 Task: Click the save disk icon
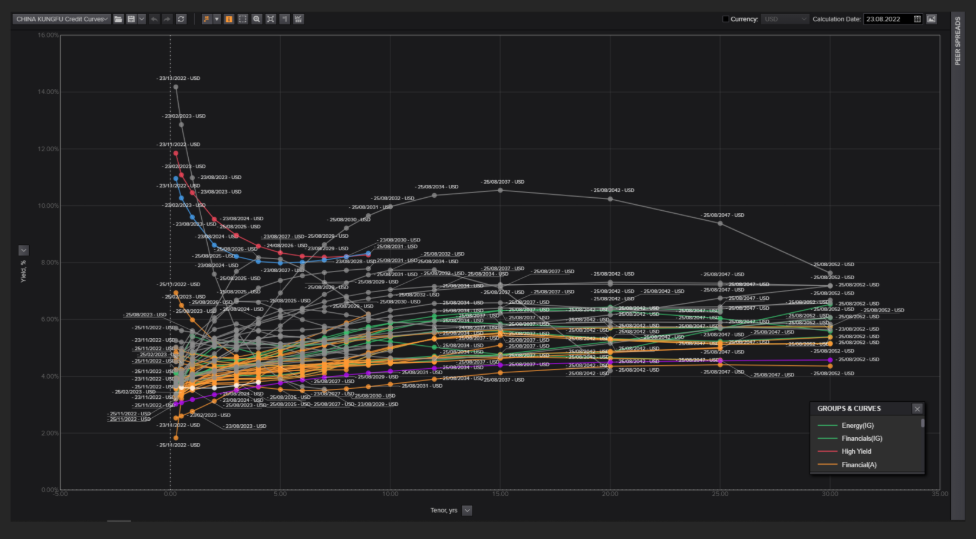pos(130,19)
